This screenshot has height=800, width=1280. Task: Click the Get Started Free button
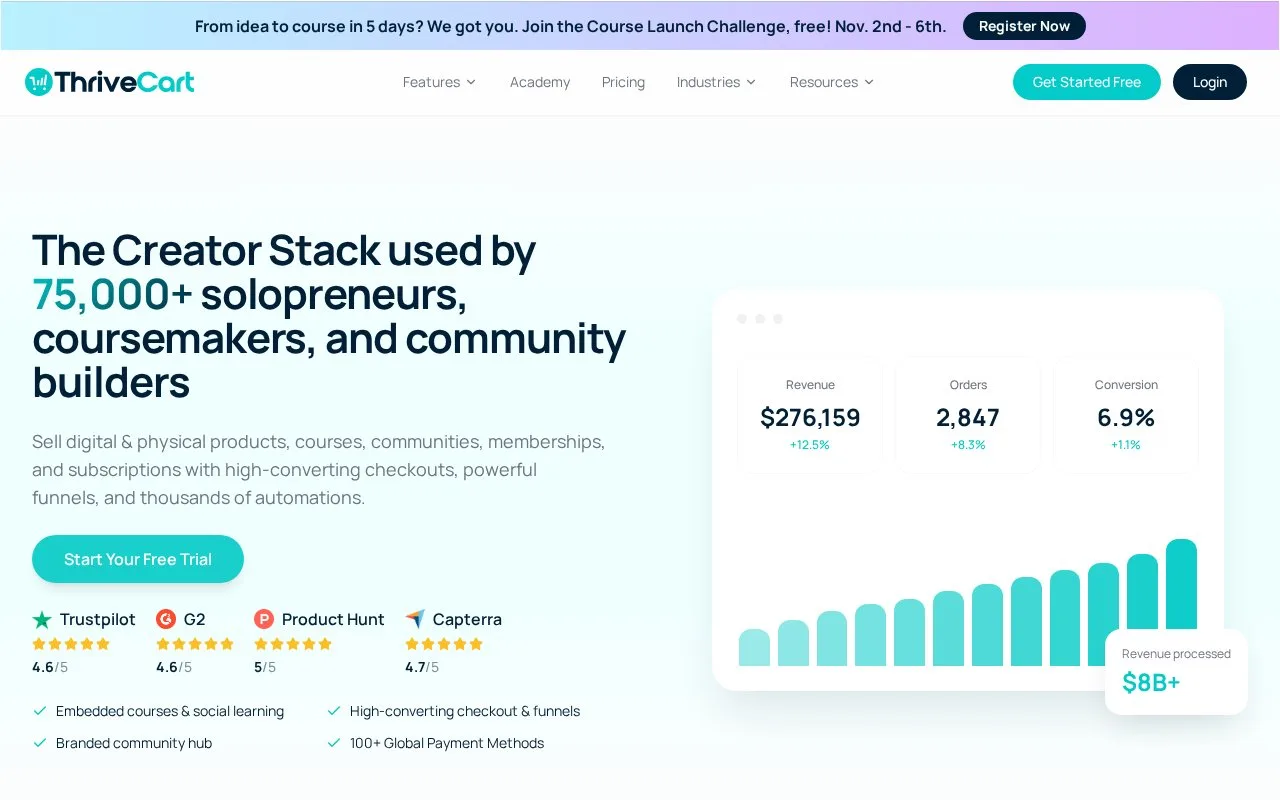click(1087, 82)
